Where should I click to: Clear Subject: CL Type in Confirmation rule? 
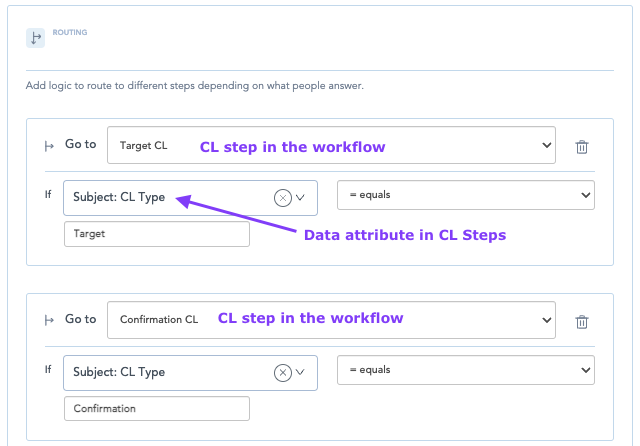point(283,372)
